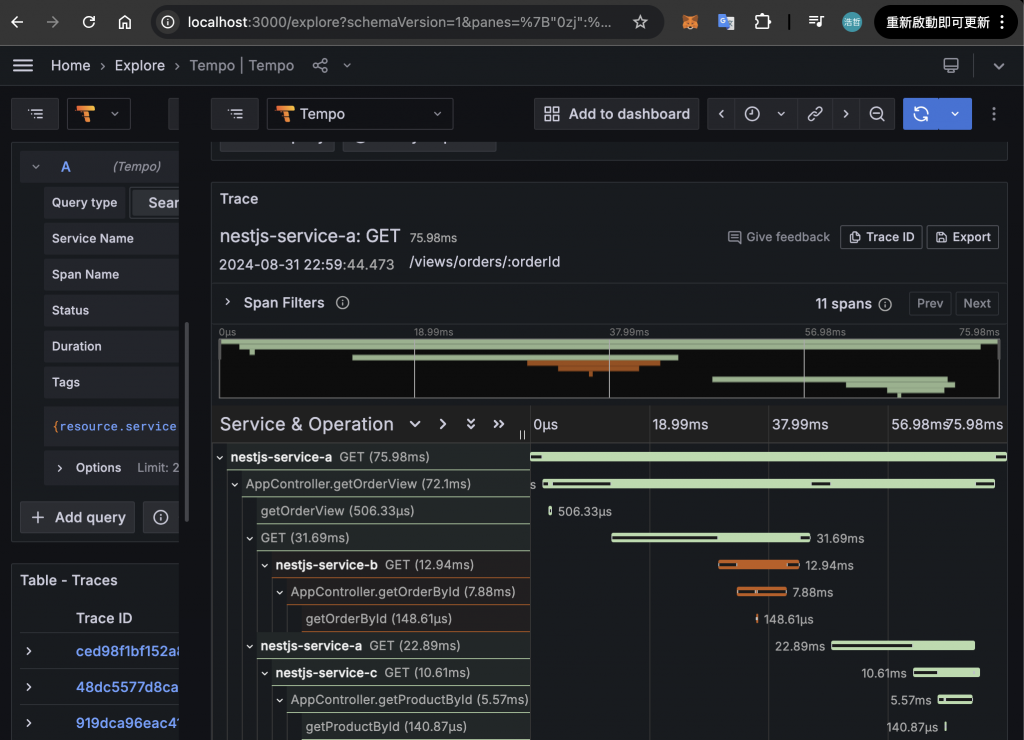Open time picker dropdown chevron
The image size is (1024, 740).
(x=781, y=114)
